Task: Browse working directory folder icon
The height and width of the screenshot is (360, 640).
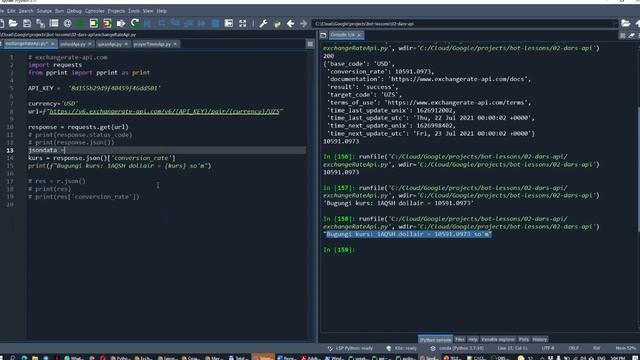Action: [625, 24]
